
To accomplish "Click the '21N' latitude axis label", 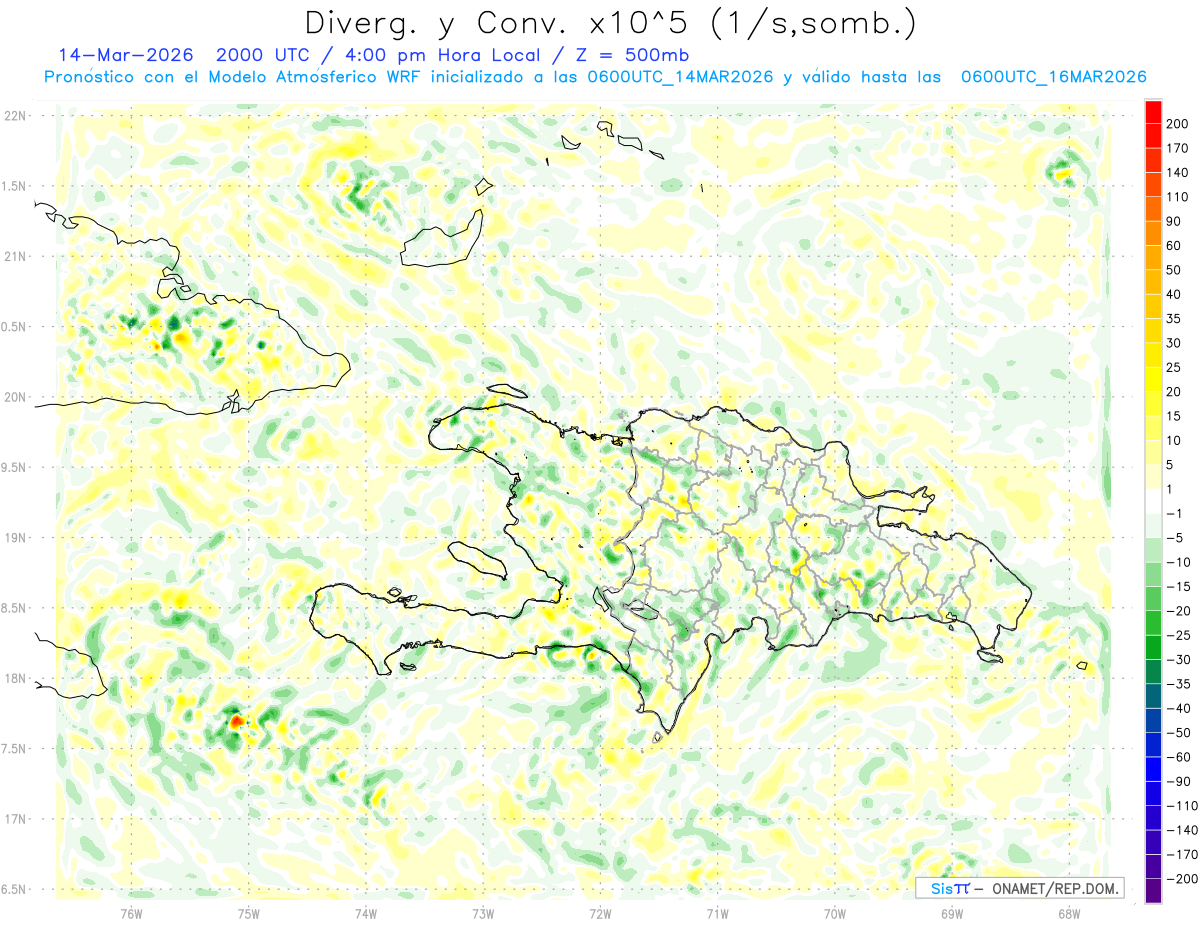I will [x=15, y=256].
